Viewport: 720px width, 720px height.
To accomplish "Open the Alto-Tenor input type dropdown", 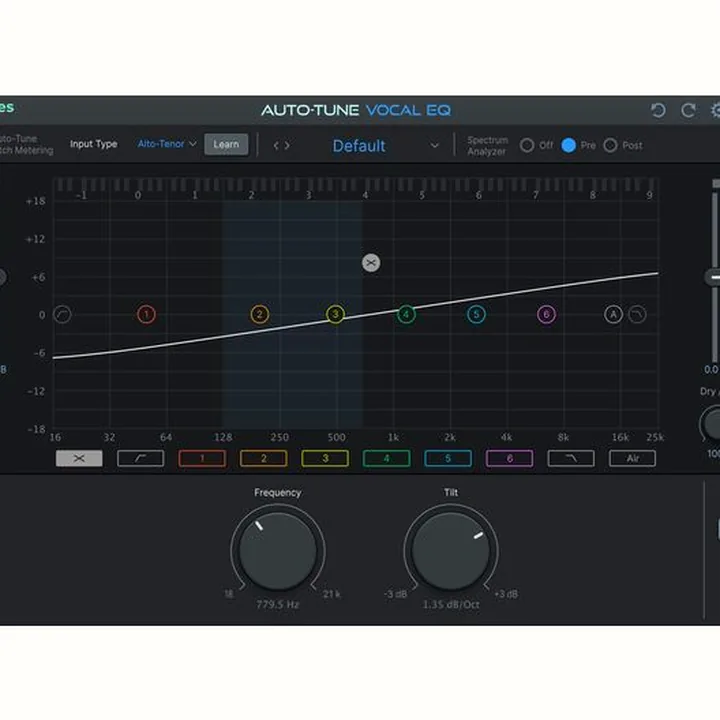I will pos(167,144).
